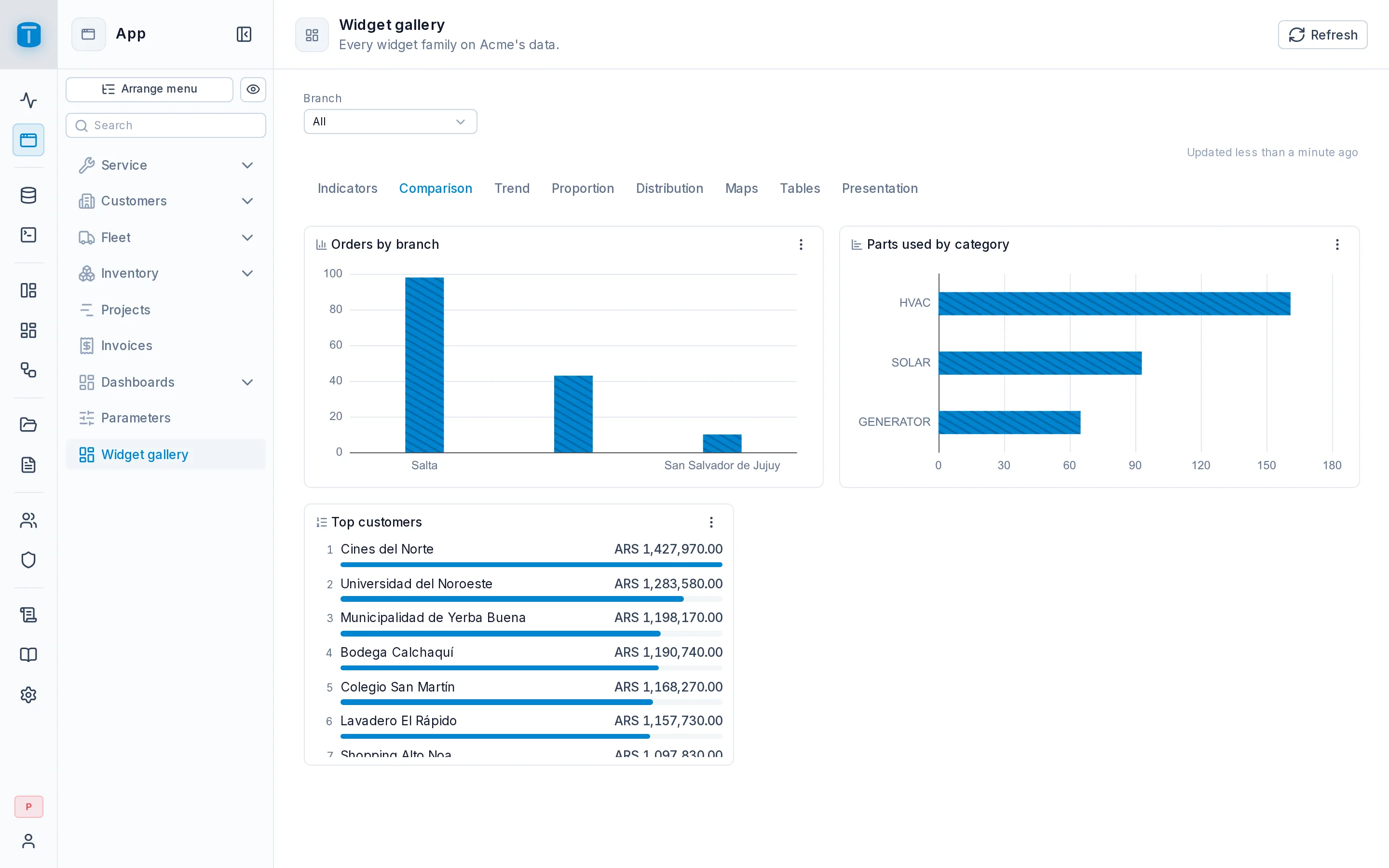Open the terminal console icon in left rail

[28, 235]
